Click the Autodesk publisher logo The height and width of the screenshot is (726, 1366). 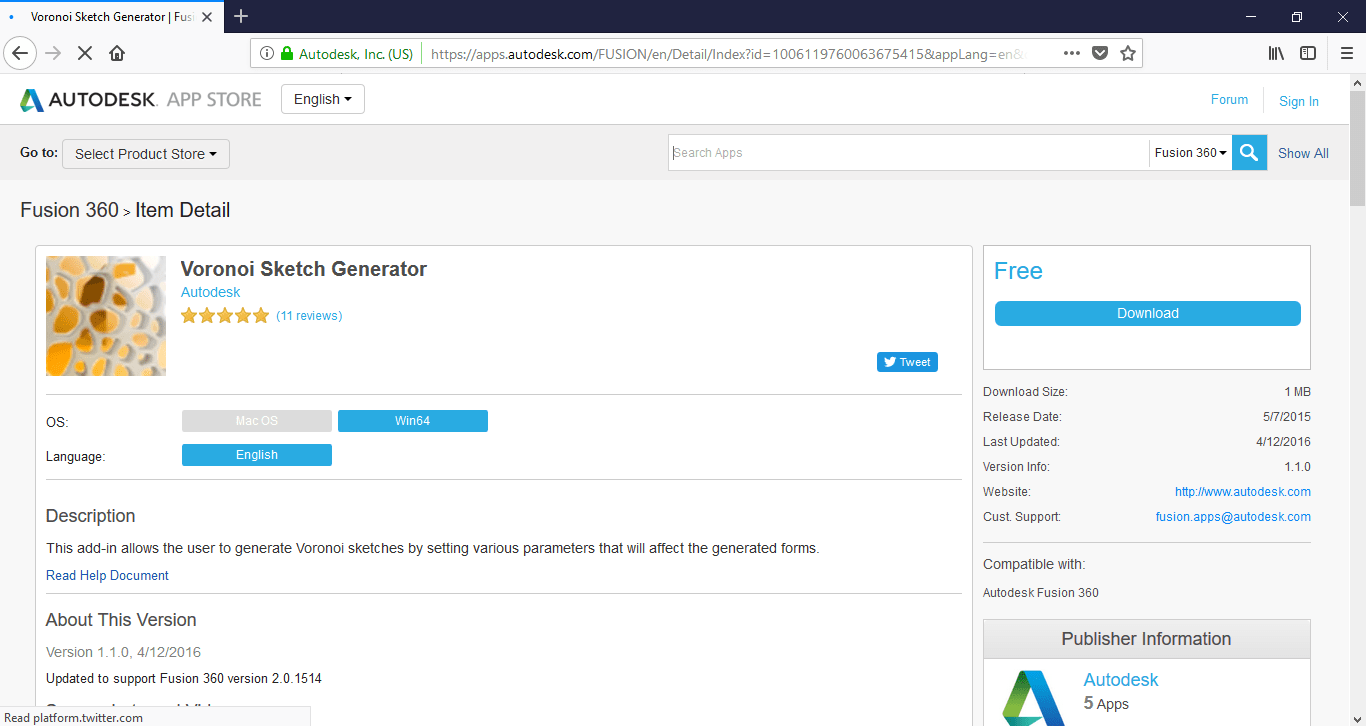(x=1033, y=697)
